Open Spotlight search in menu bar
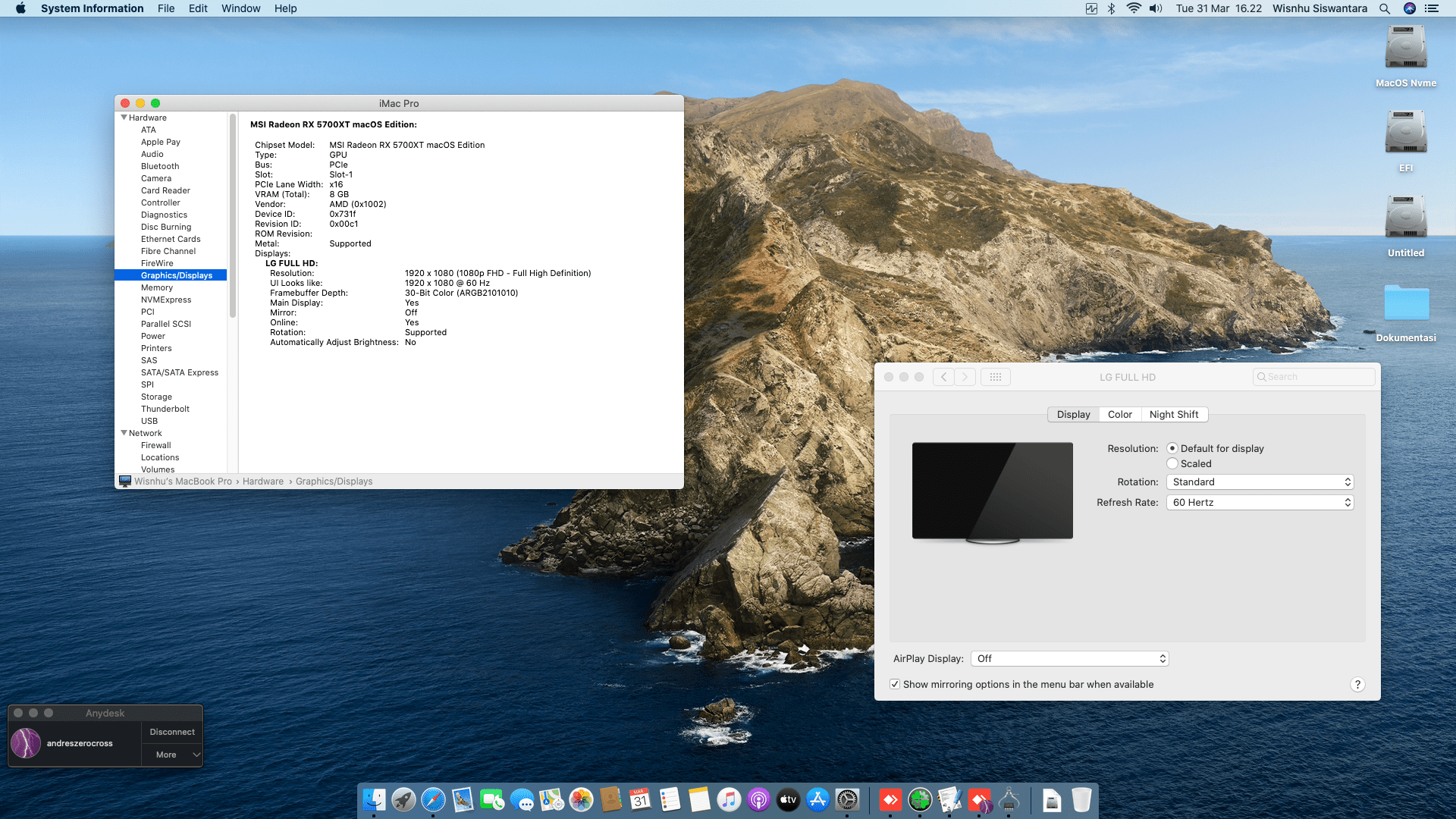1456x819 pixels. click(1385, 8)
